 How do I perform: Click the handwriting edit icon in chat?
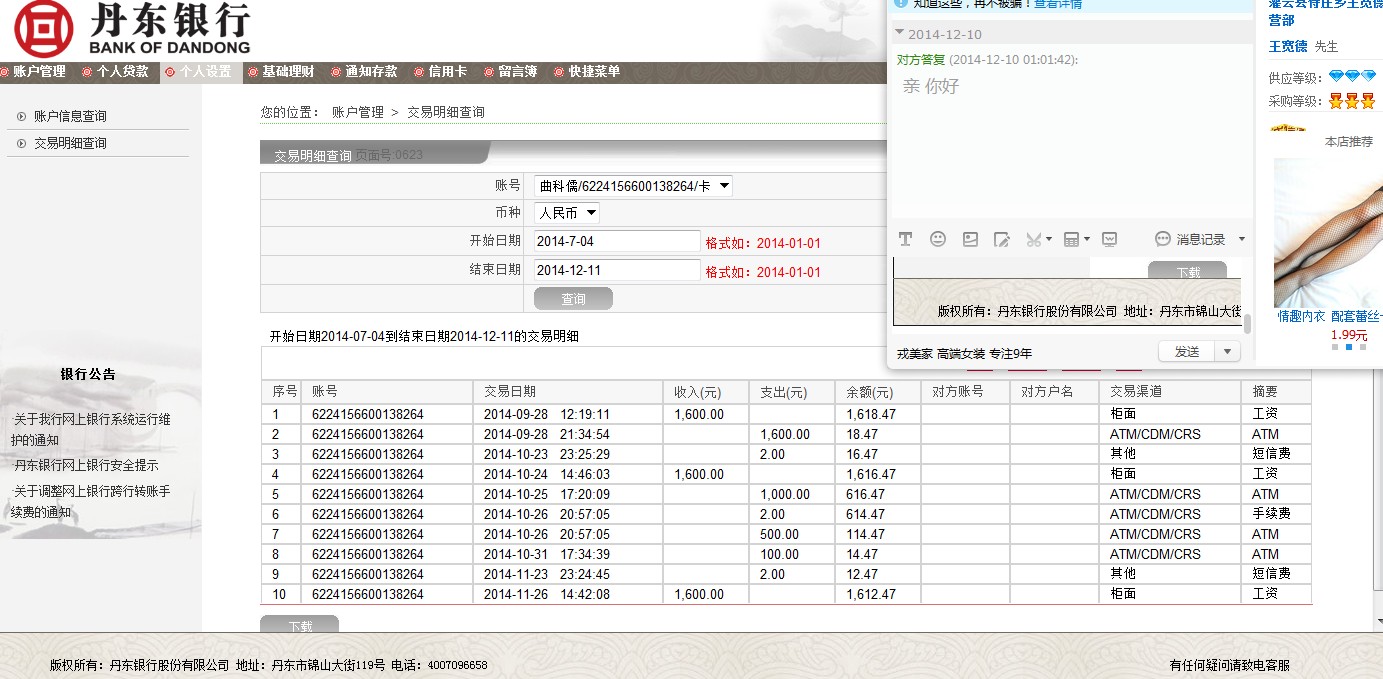[x=1001, y=239]
